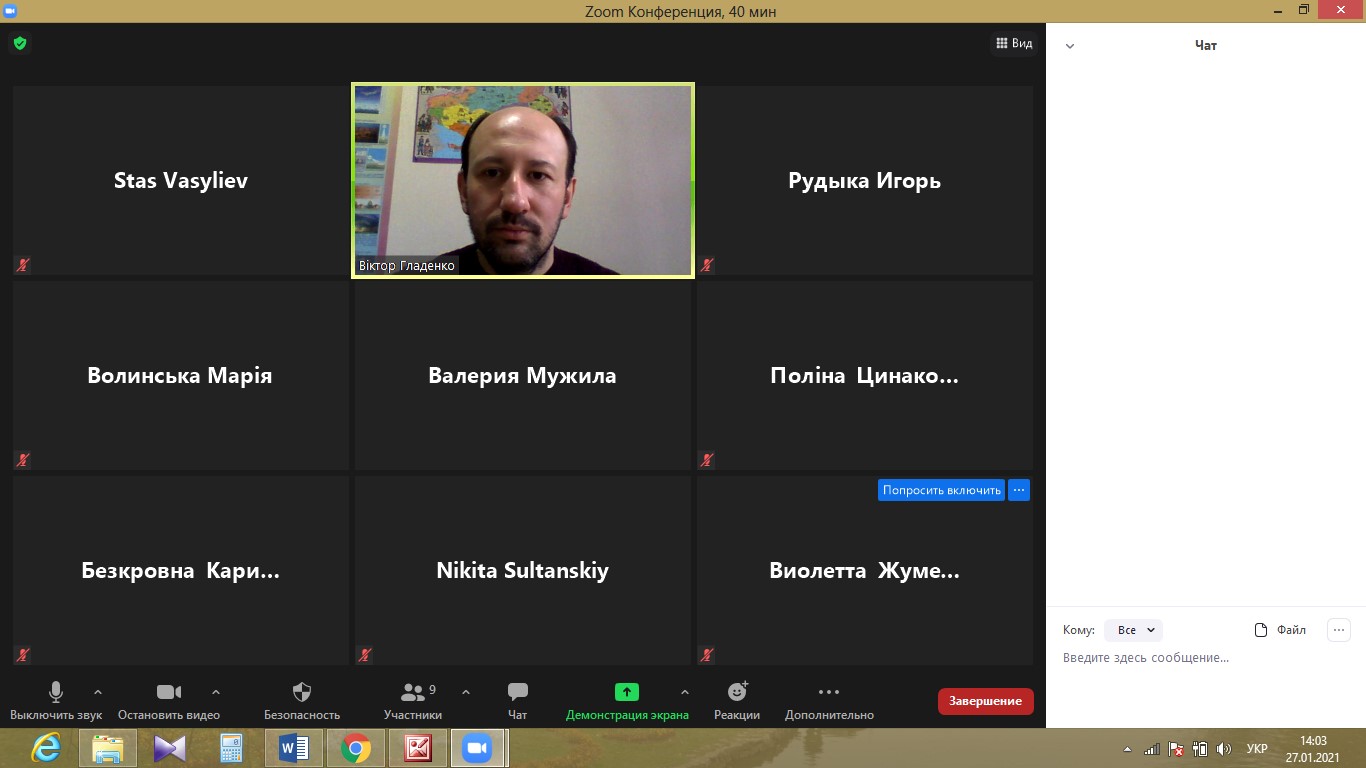Open the Participants (Участники) panel

point(412,692)
